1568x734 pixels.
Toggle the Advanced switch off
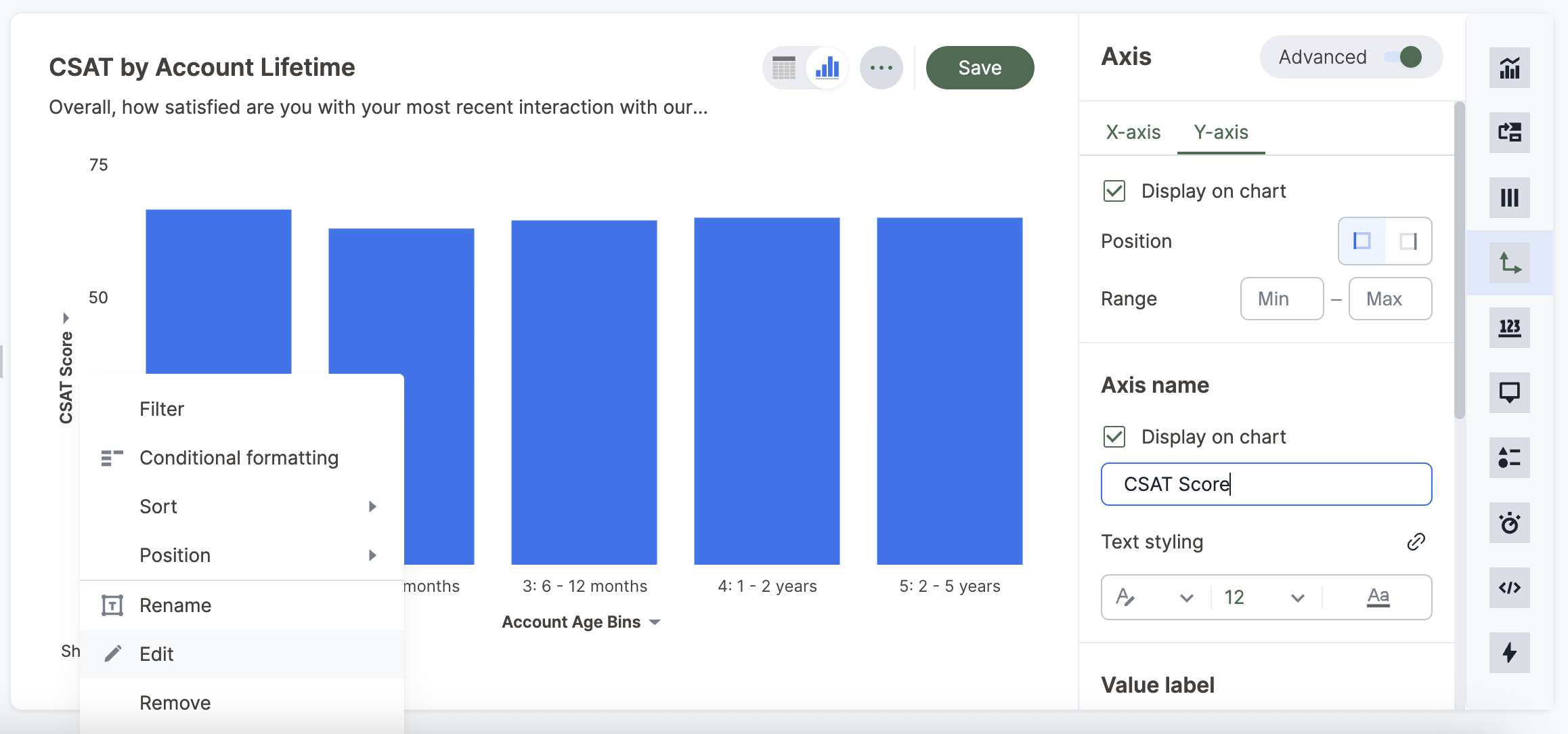tap(1403, 57)
